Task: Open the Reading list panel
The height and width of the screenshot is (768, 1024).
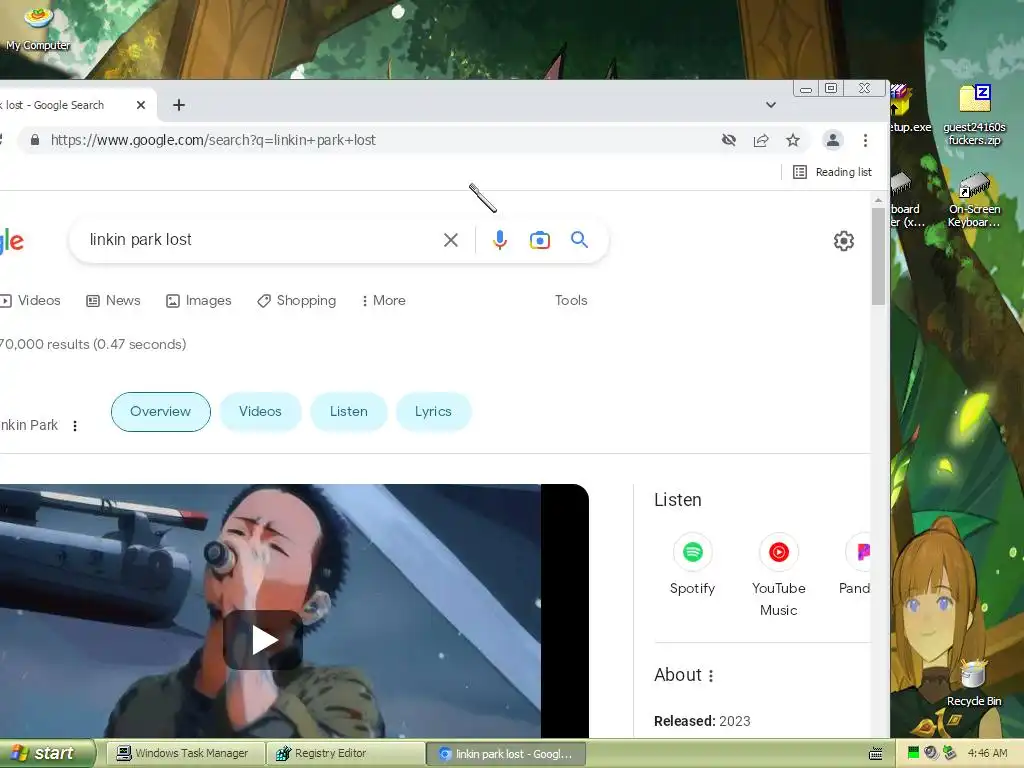Action: point(832,172)
